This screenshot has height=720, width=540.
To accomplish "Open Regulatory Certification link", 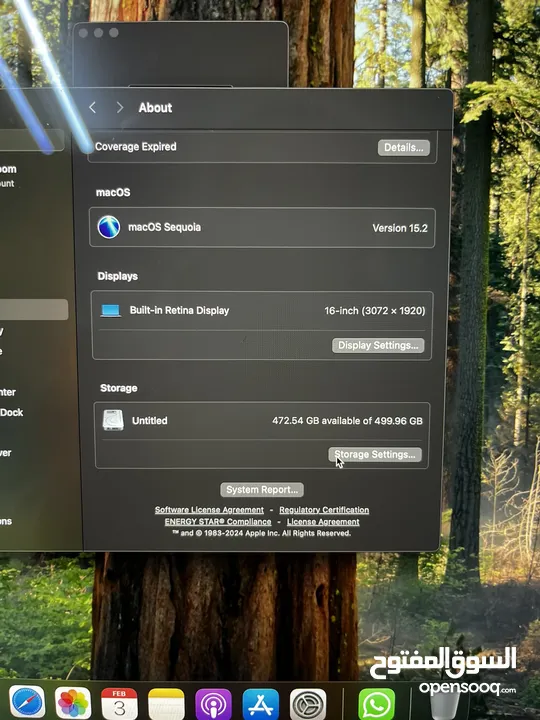I will click(324, 510).
